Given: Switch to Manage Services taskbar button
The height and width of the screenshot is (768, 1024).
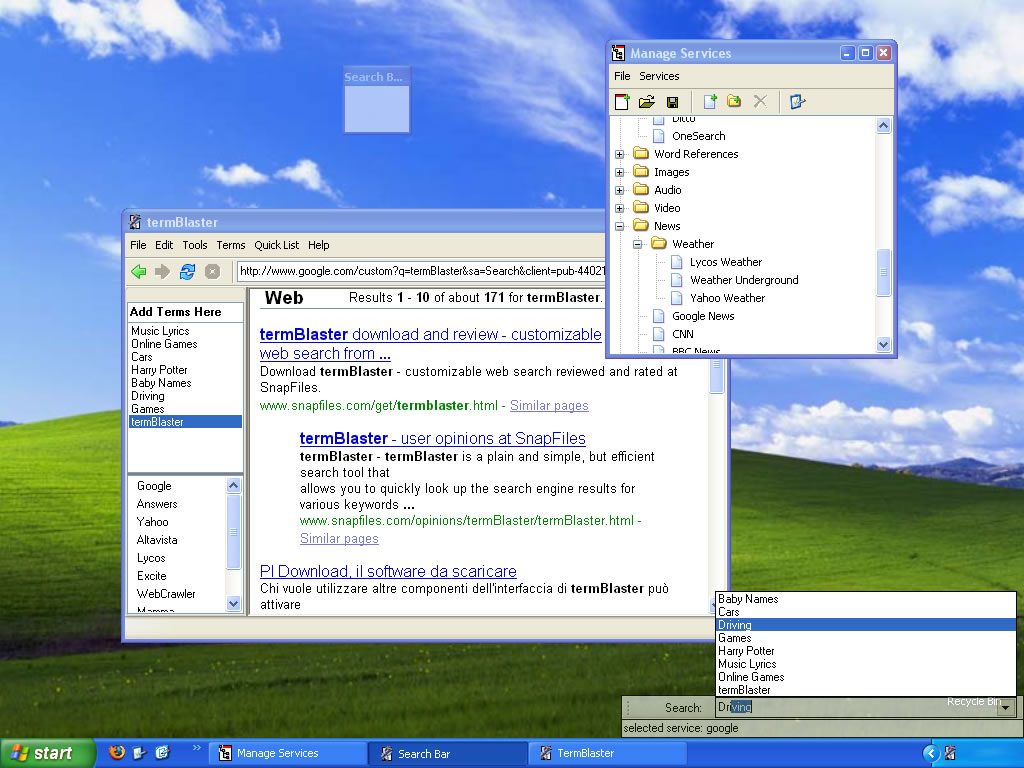Looking at the screenshot, I should point(286,754).
